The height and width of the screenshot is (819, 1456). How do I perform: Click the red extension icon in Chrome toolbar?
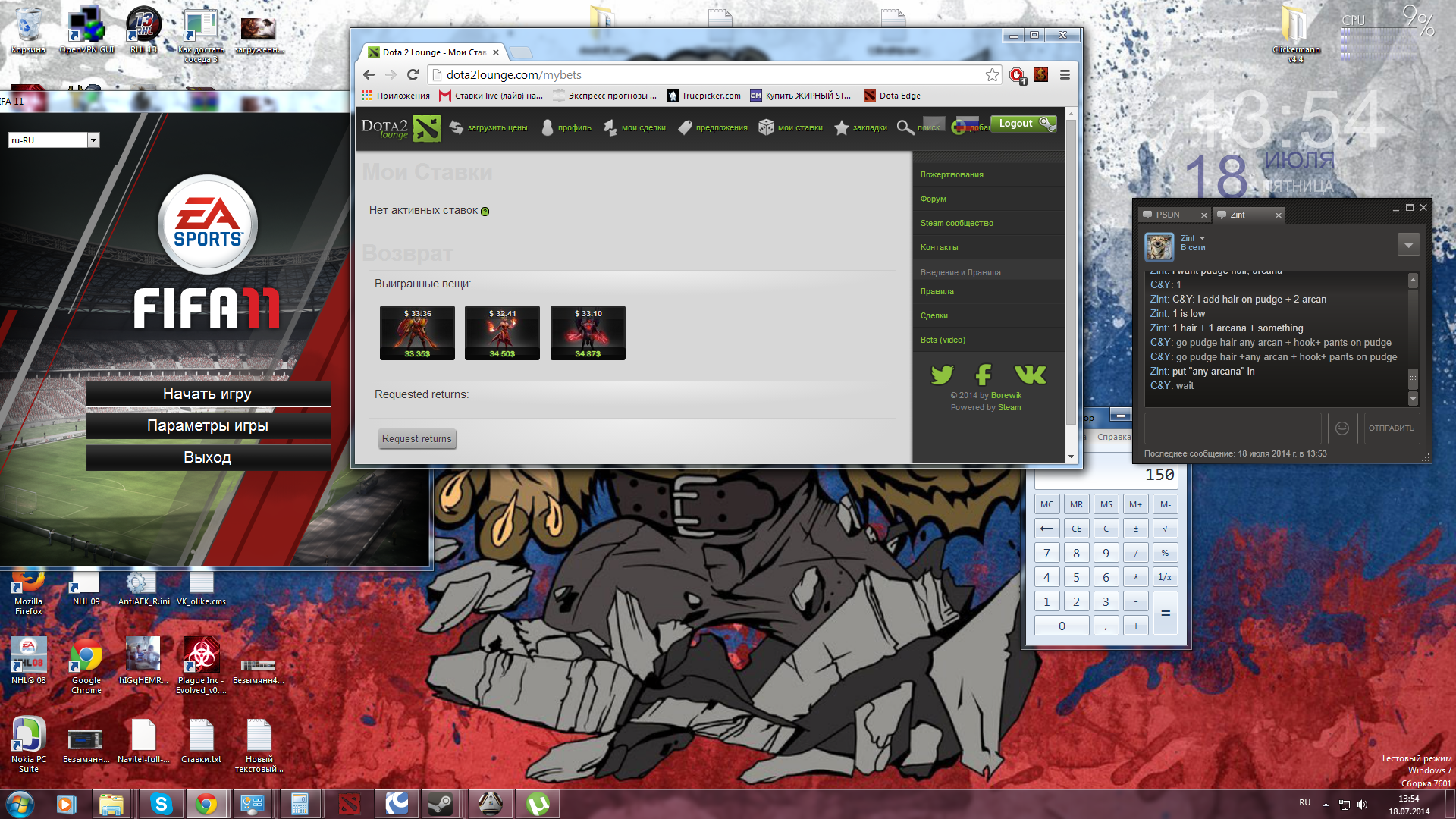(x=1017, y=75)
